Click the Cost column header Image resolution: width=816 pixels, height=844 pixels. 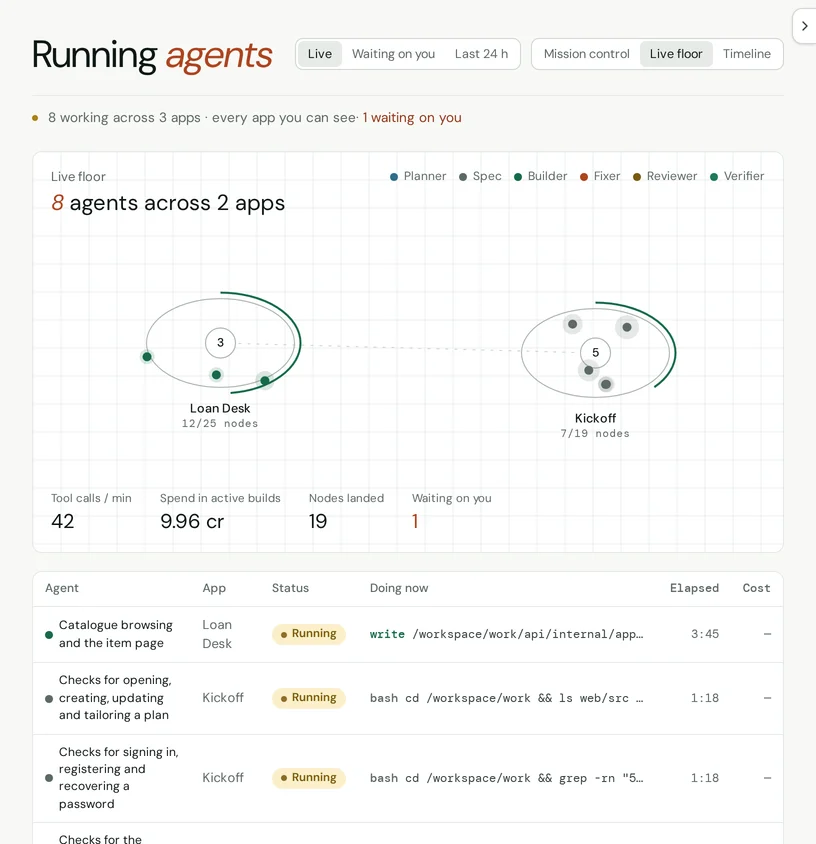pos(756,588)
